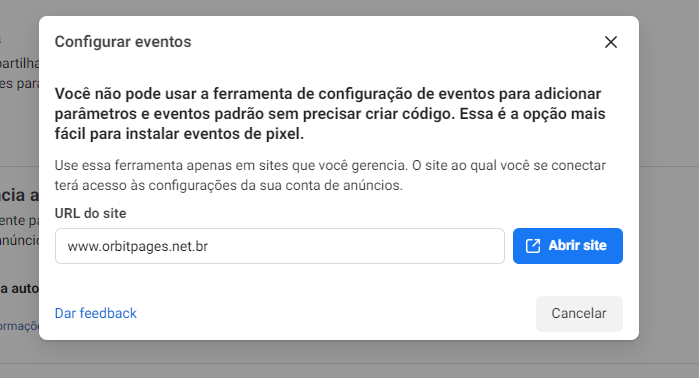Click the external-link icon inside Abrir site

coord(533,246)
